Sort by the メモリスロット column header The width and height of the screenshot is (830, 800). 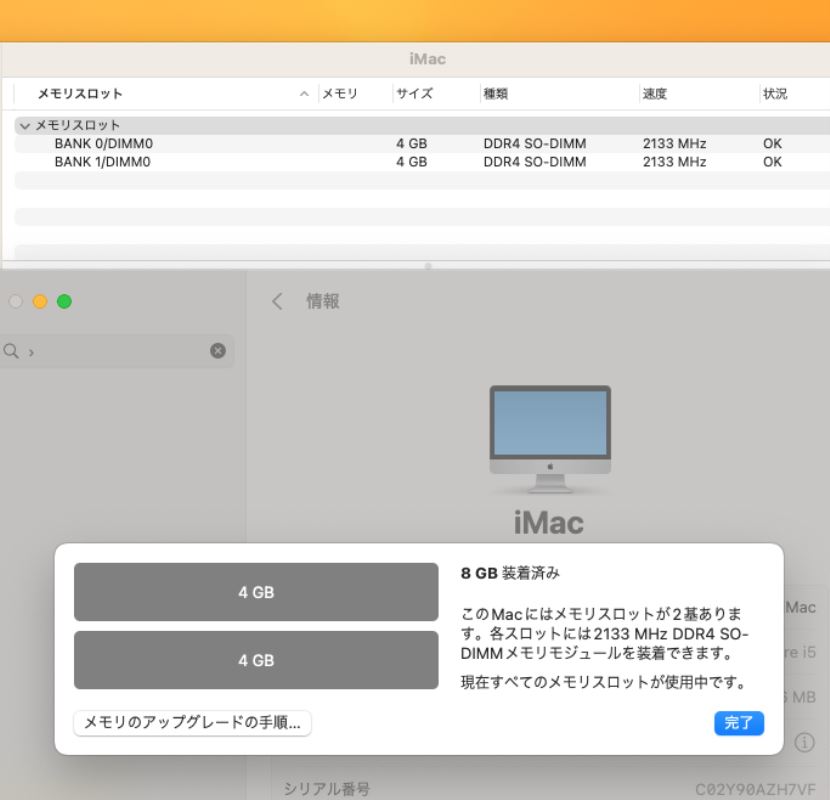pos(80,94)
